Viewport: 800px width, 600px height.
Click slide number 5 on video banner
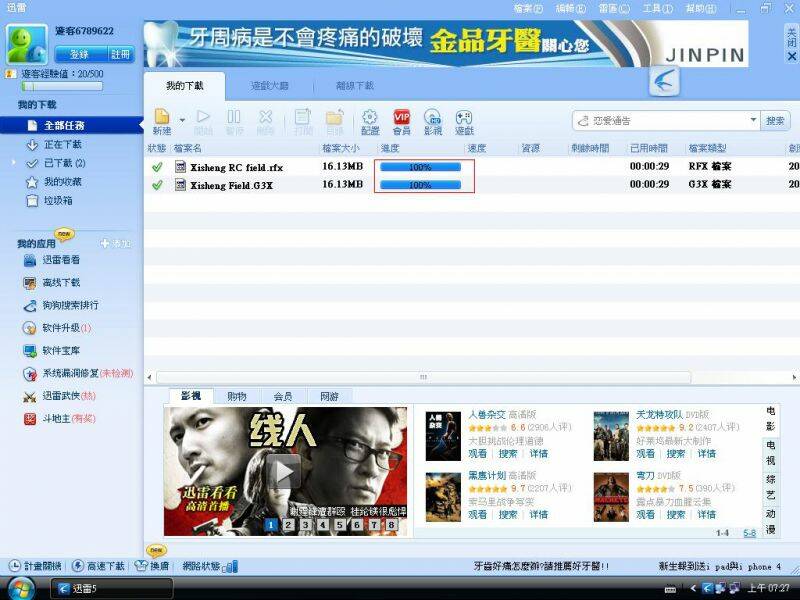pos(339,524)
